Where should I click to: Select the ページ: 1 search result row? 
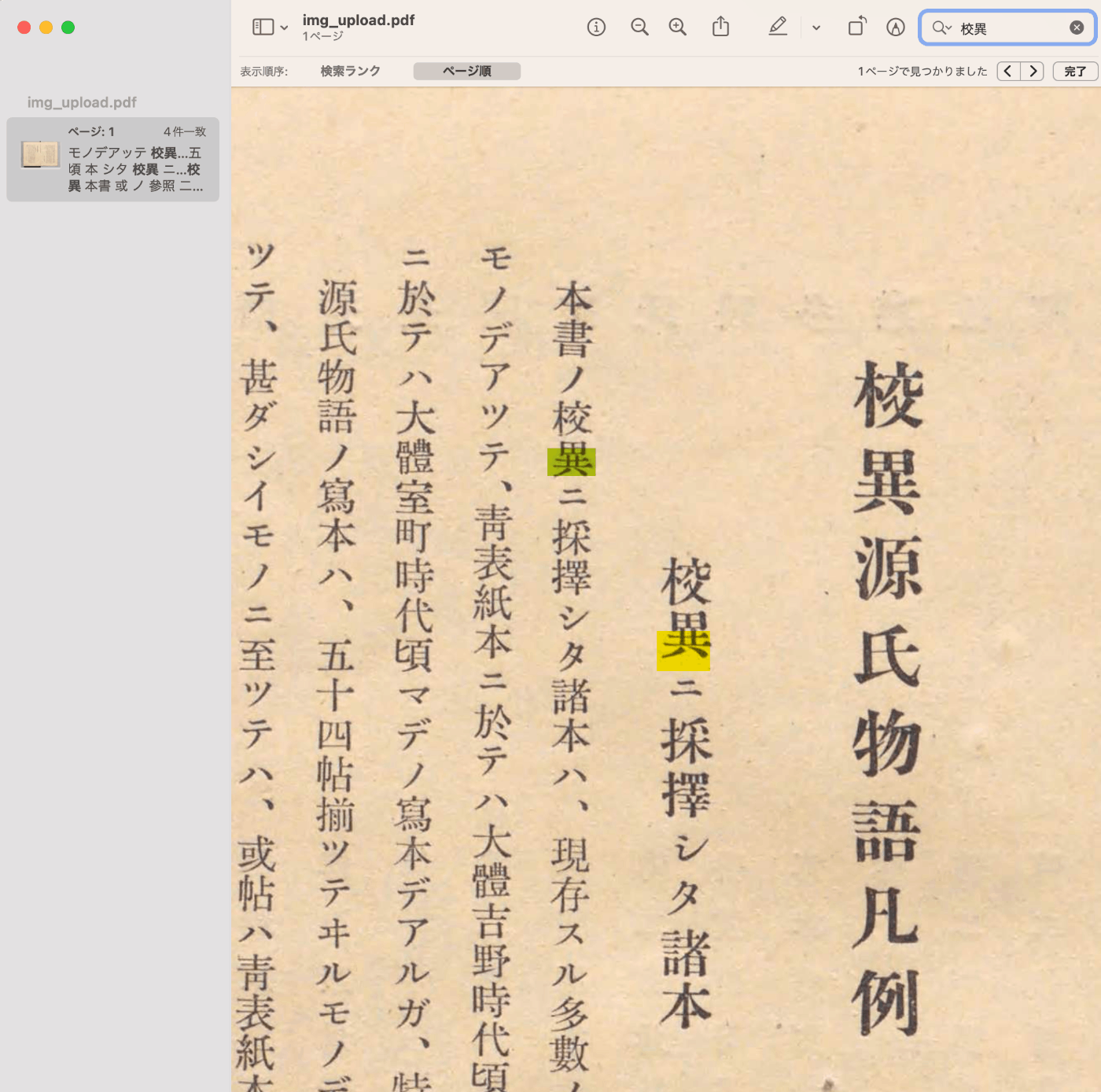click(112, 160)
